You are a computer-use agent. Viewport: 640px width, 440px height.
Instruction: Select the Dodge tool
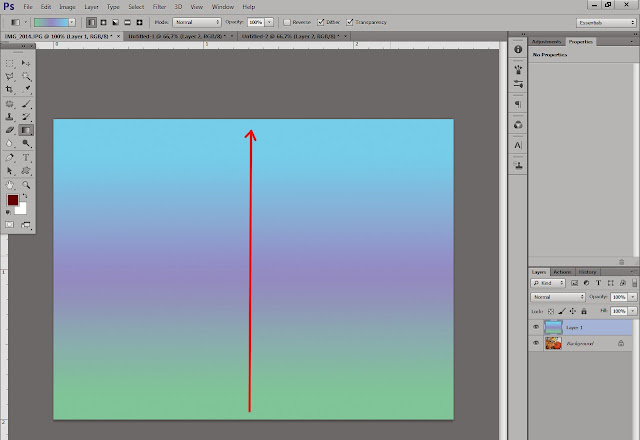[26, 143]
